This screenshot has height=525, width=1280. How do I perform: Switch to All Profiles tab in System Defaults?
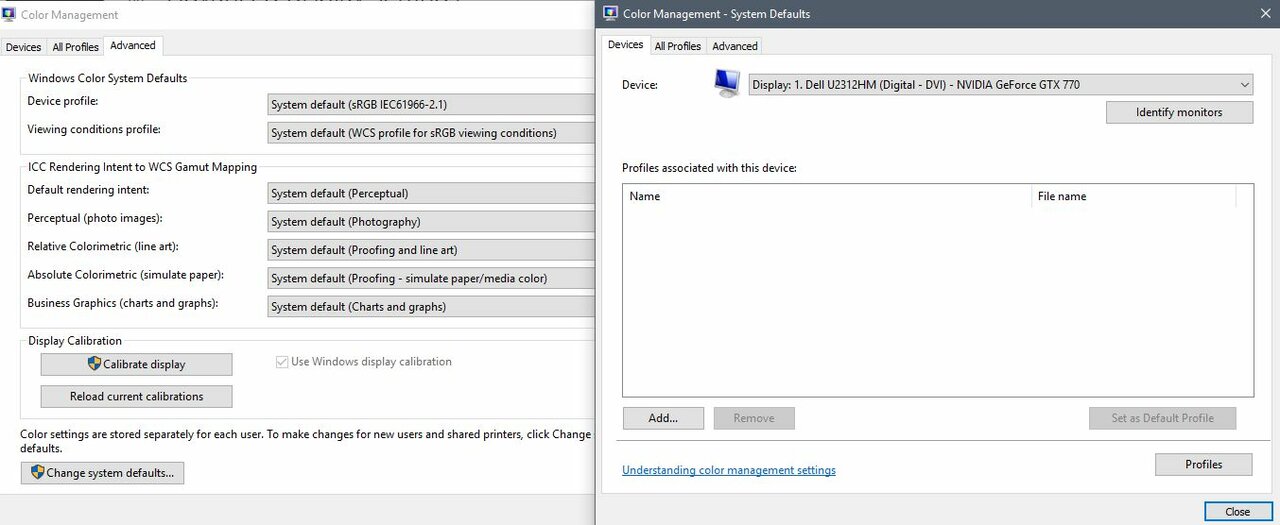click(677, 46)
